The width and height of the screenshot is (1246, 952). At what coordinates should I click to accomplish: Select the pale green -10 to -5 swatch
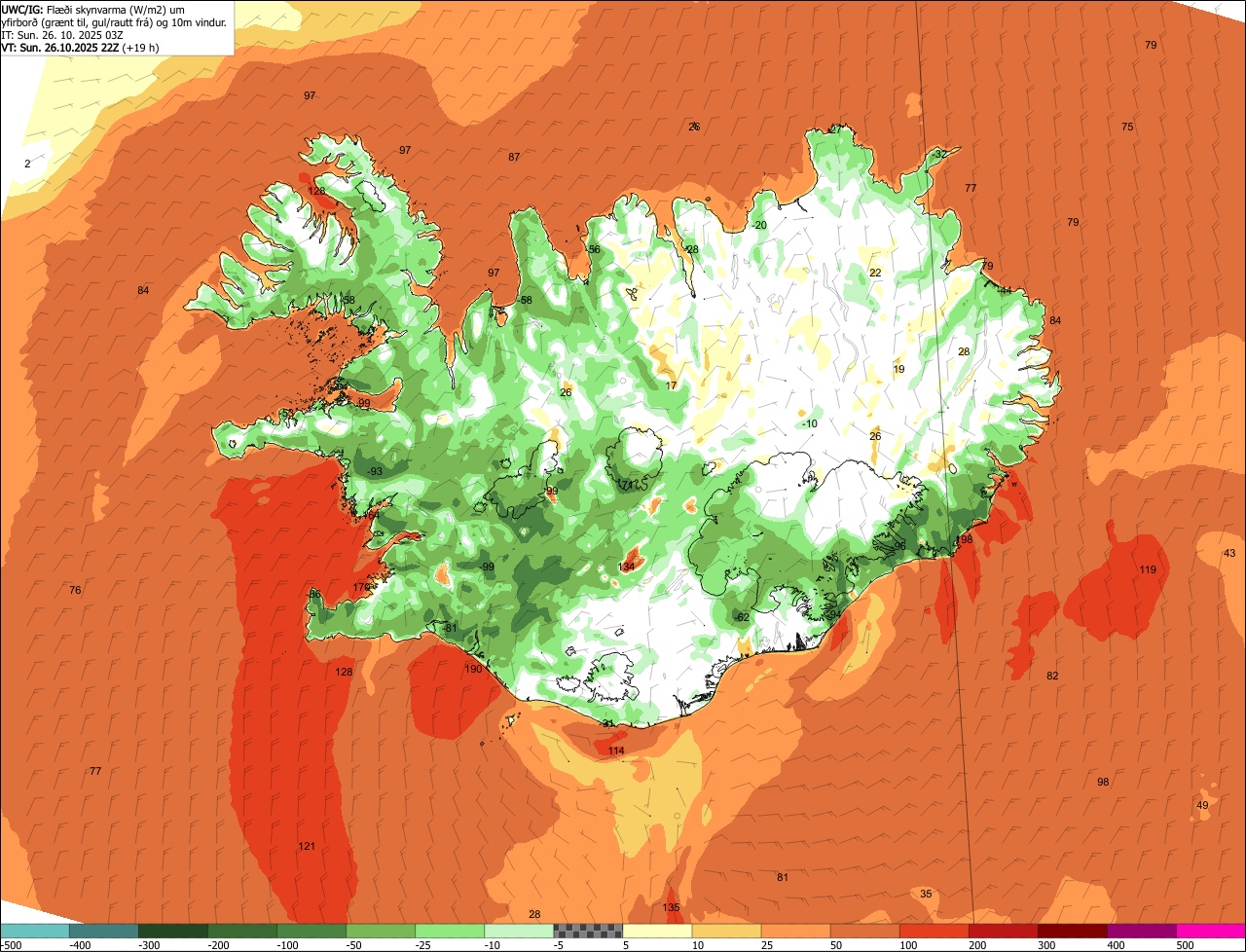coord(519,931)
